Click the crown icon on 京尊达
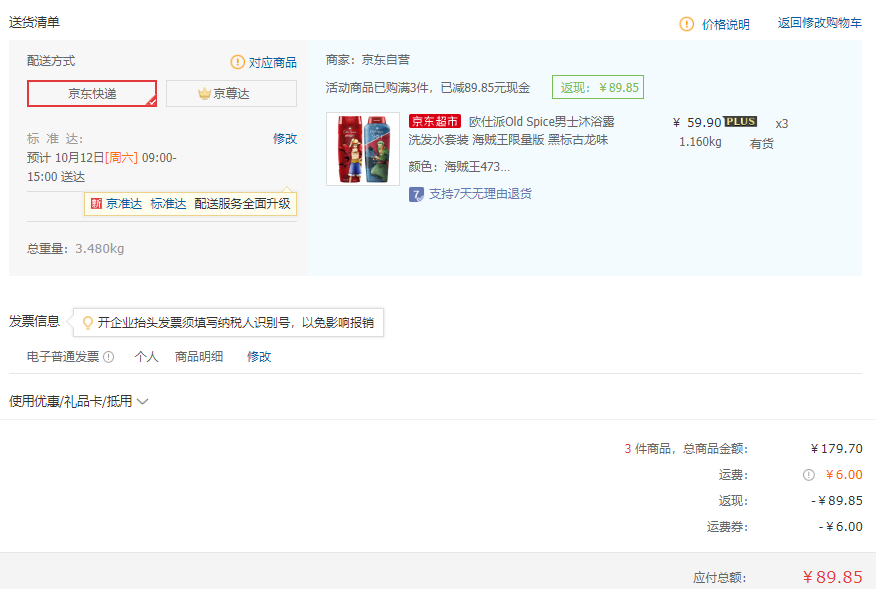The image size is (876, 589). [204, 93]
